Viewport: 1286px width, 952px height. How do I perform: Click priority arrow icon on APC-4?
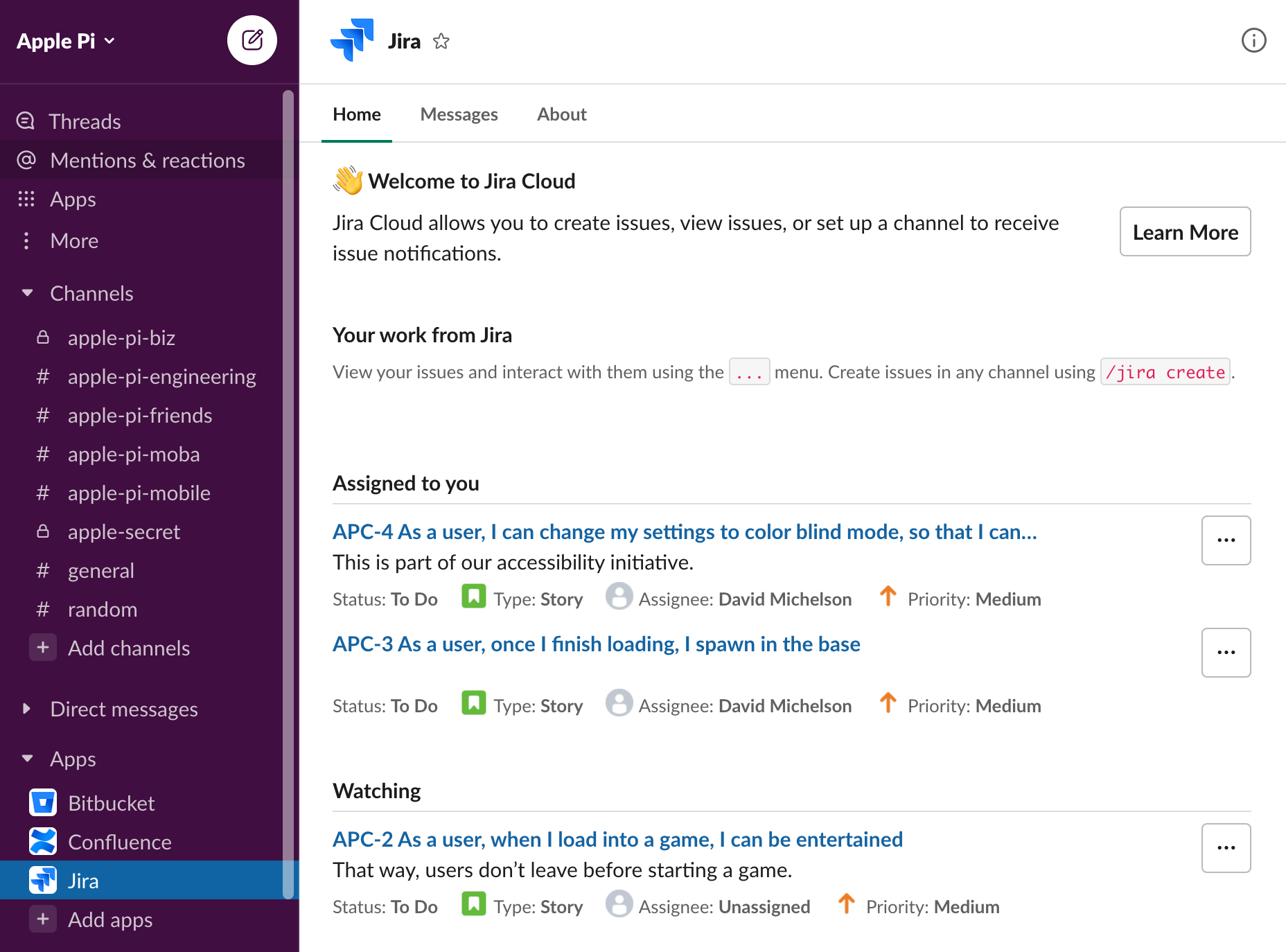[888, 596]
